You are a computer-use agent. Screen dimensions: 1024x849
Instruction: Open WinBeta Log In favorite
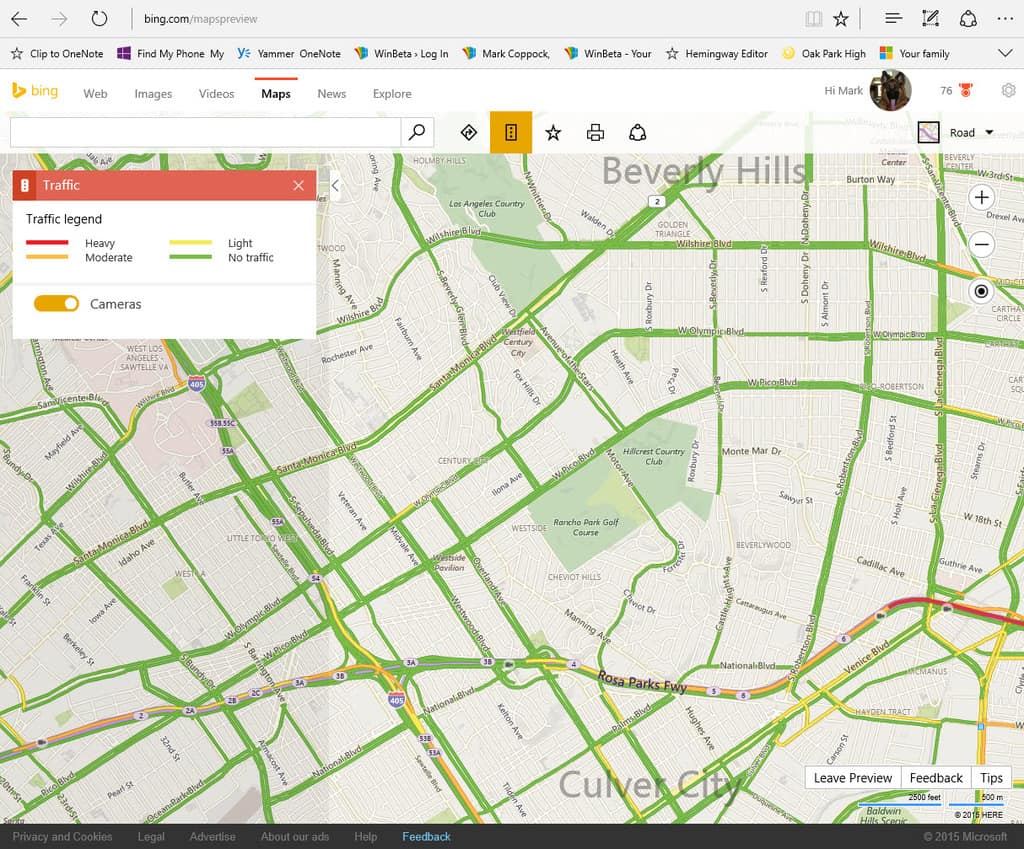pos(401,54)
